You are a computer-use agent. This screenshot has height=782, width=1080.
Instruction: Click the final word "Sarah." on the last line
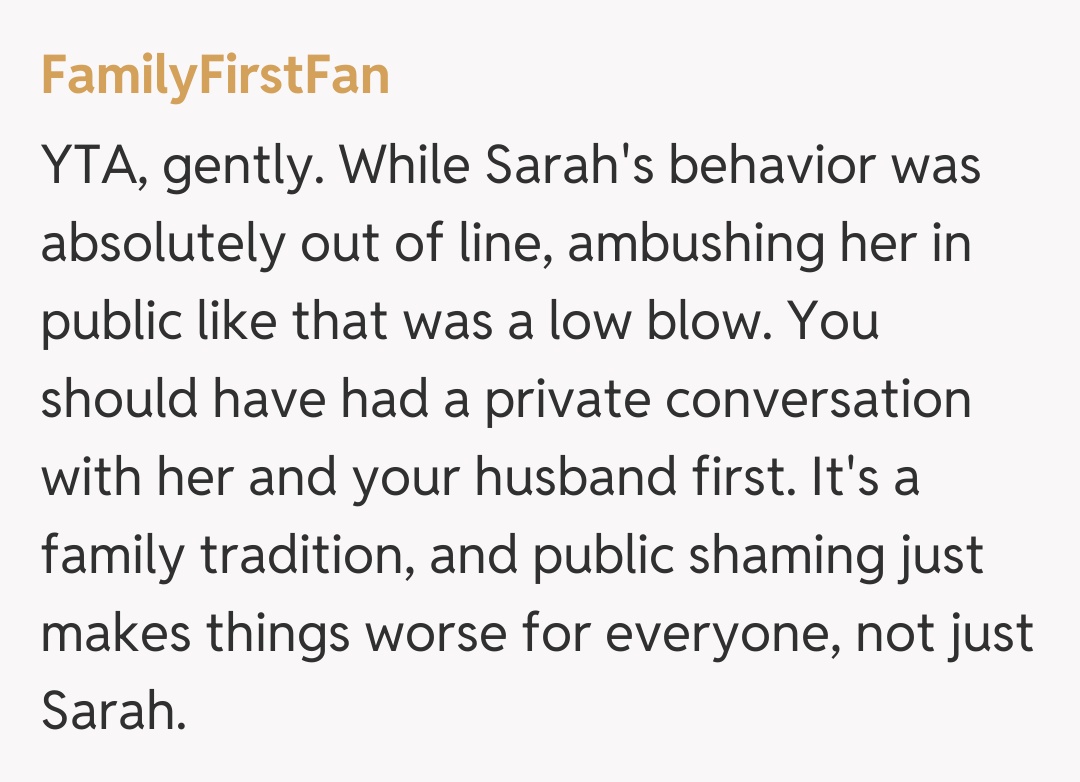(114, 713)
